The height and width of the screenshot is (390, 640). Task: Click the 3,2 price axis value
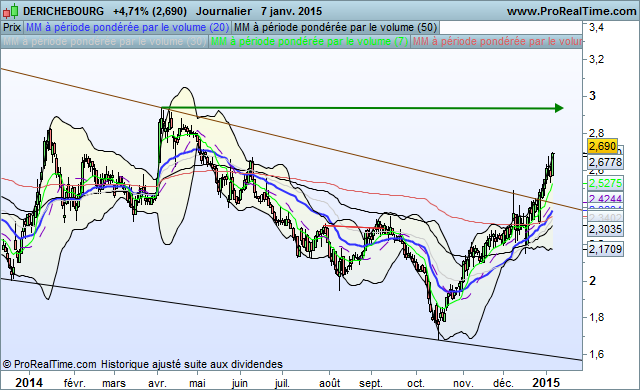point(596,60)
